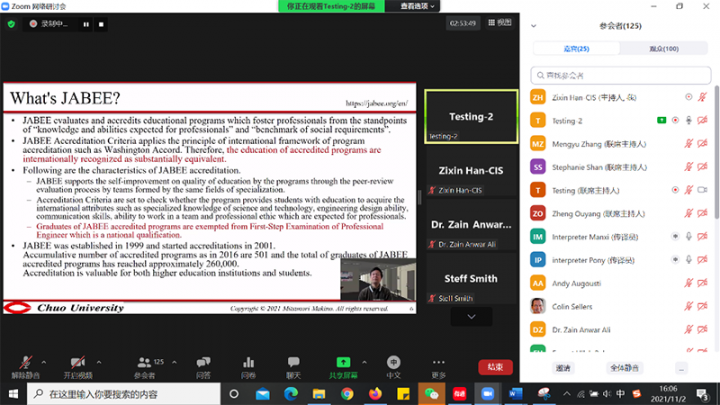Pause the recording

pyautogui.click(x=86, y=24)
